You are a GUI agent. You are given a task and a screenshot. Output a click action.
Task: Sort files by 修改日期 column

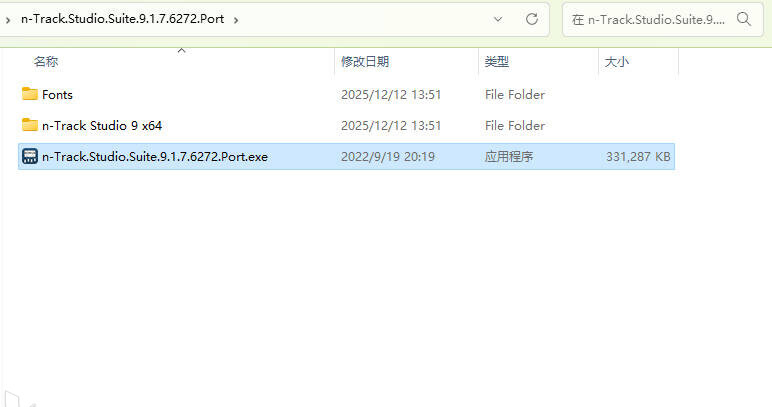pyautogui.click(x=365, y=62)
